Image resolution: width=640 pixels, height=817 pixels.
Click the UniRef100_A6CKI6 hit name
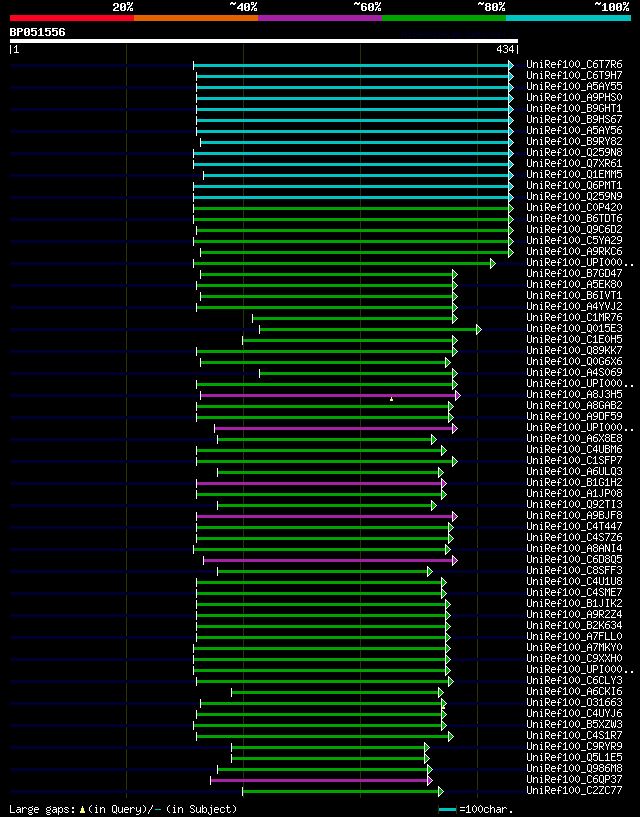click(574, 691)
